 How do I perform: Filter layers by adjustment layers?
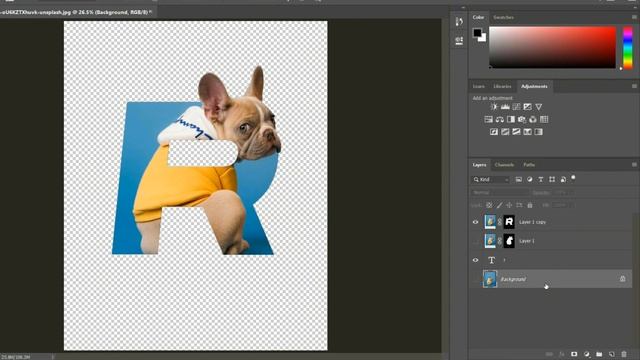coord(529,180)
